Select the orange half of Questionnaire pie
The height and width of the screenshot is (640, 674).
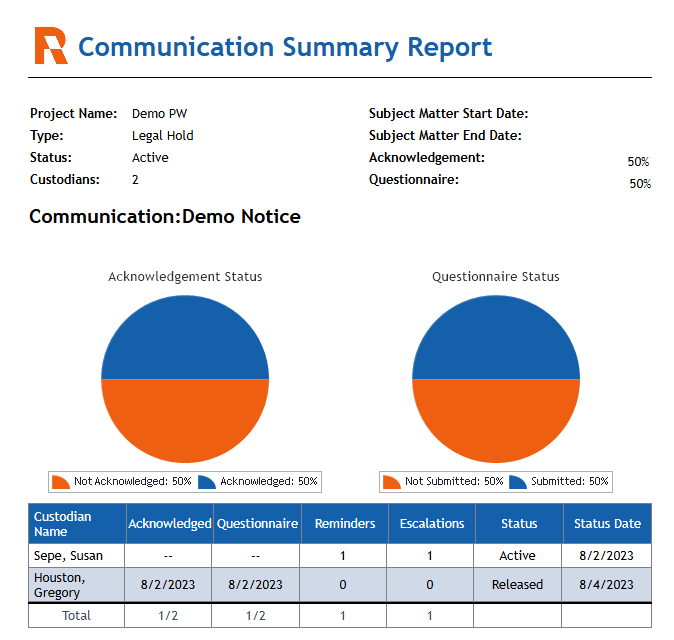coord(496,419)
